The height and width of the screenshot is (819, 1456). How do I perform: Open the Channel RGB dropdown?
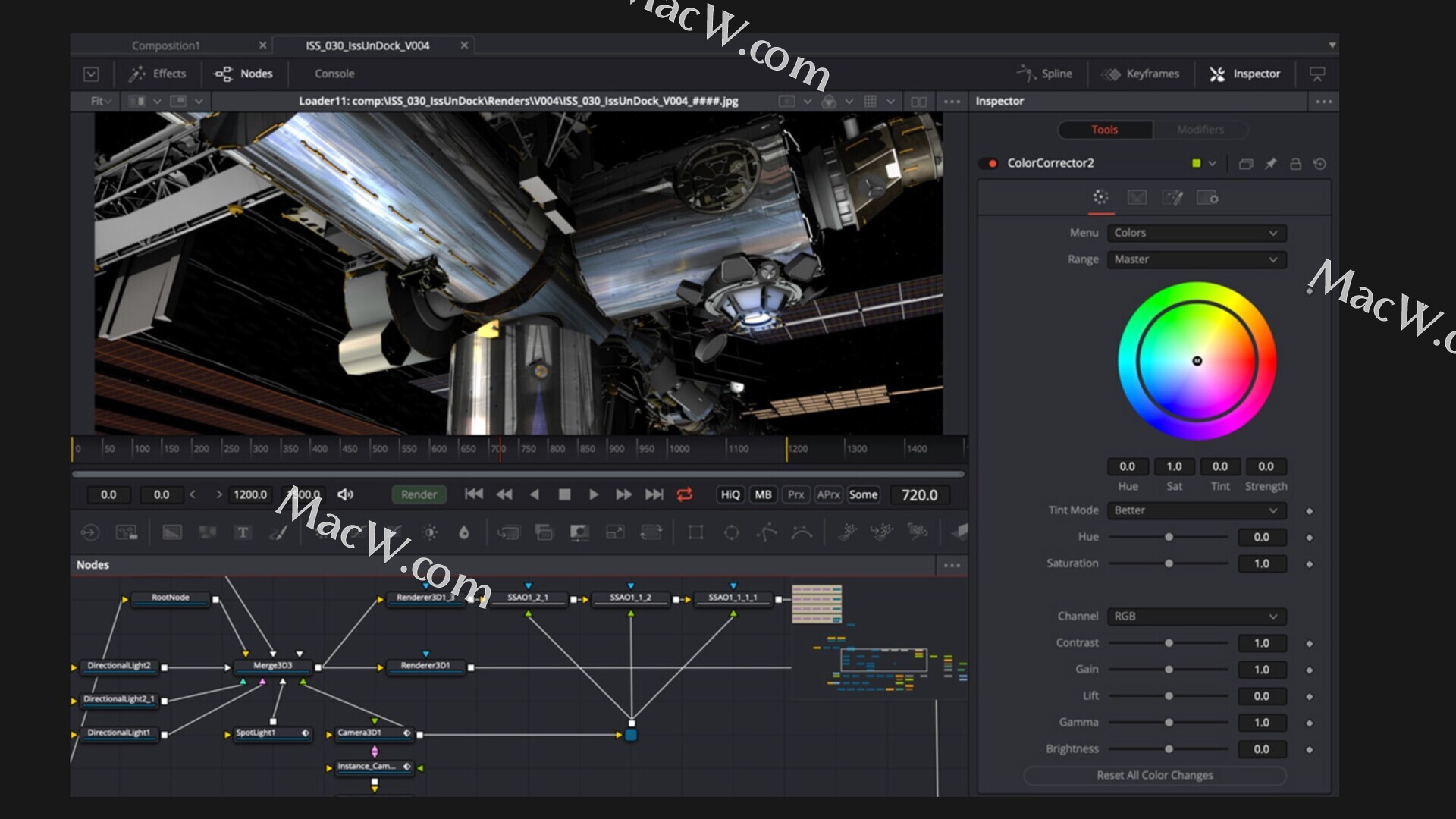1196,617
